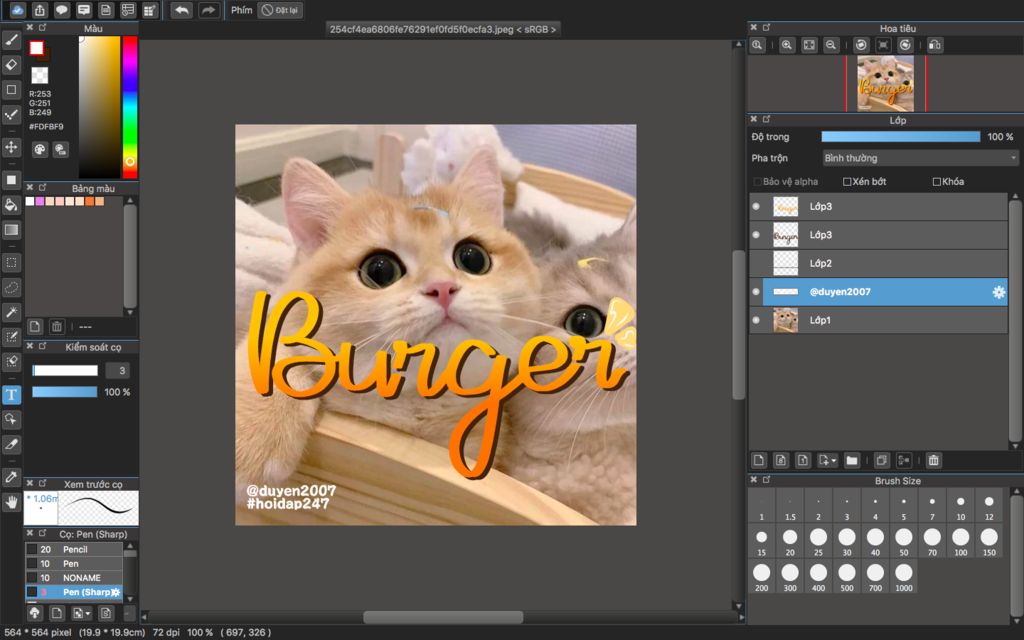Image resolution: width=1024 pixels, height=640 pixels.
Task: Choose brush size 12
Action: [989, 506]
